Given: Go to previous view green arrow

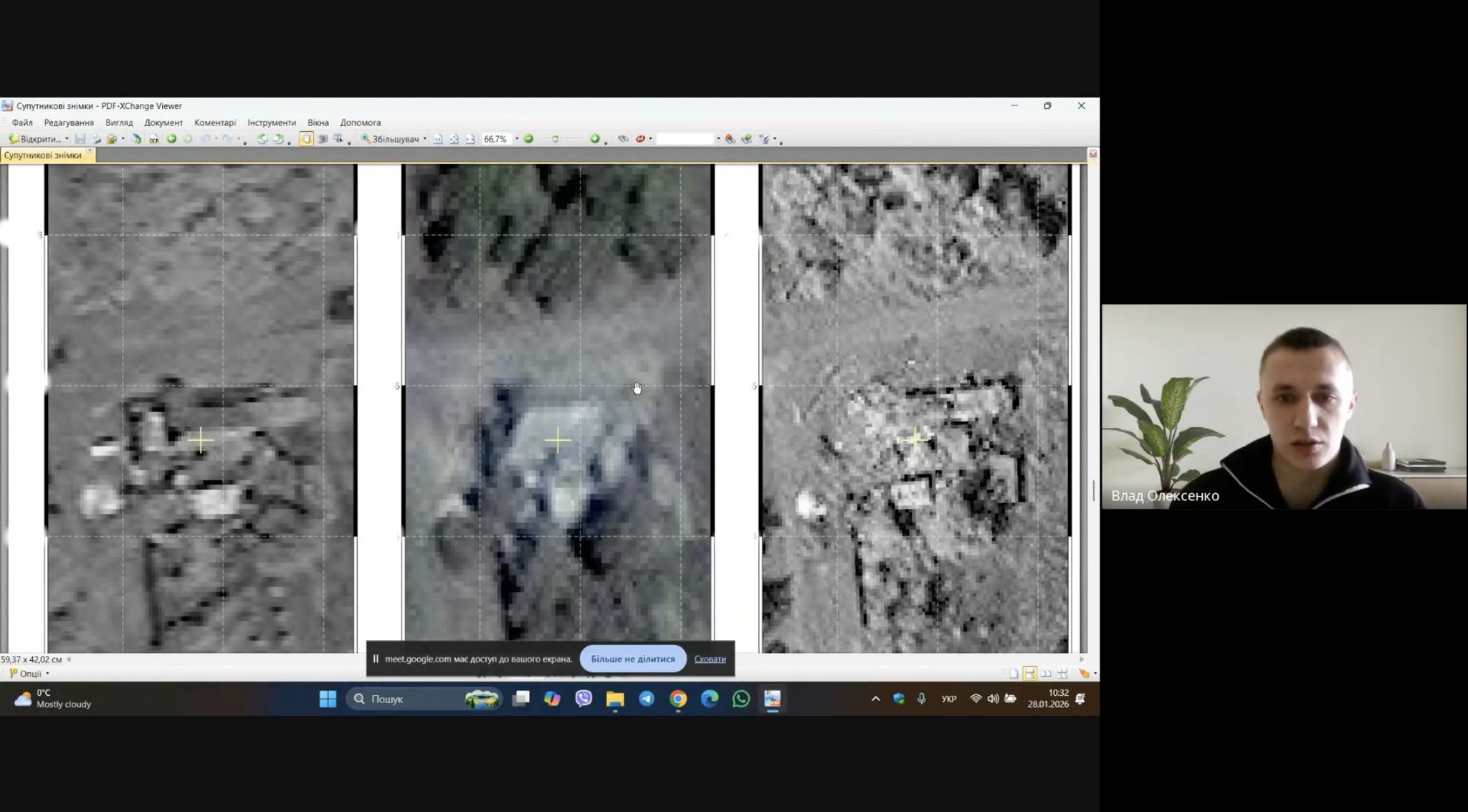Looking at the screenshot, I should [x=172, y=139].
